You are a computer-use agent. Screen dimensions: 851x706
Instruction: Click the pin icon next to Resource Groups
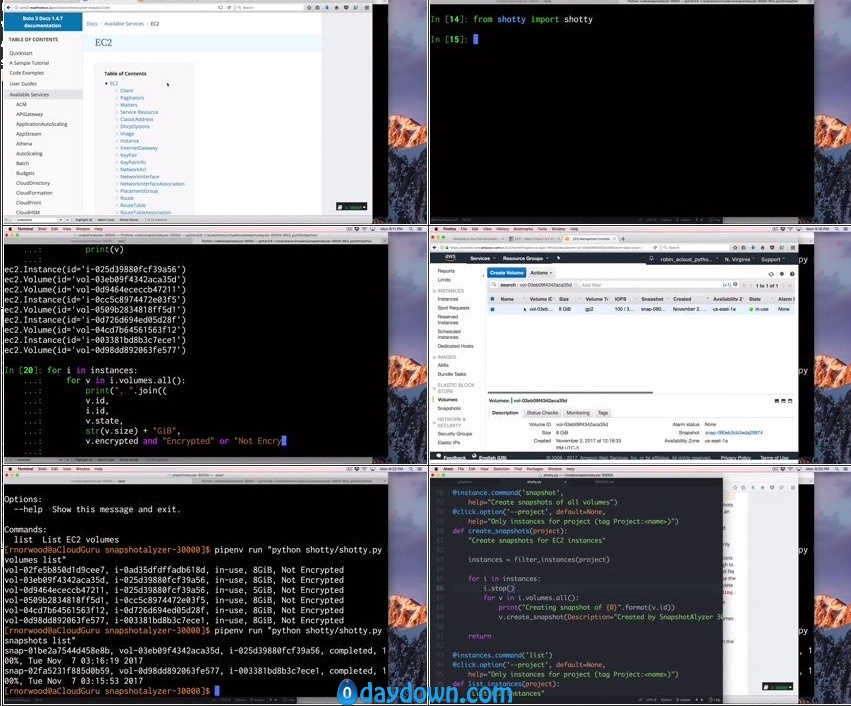(x=558, y=258)
